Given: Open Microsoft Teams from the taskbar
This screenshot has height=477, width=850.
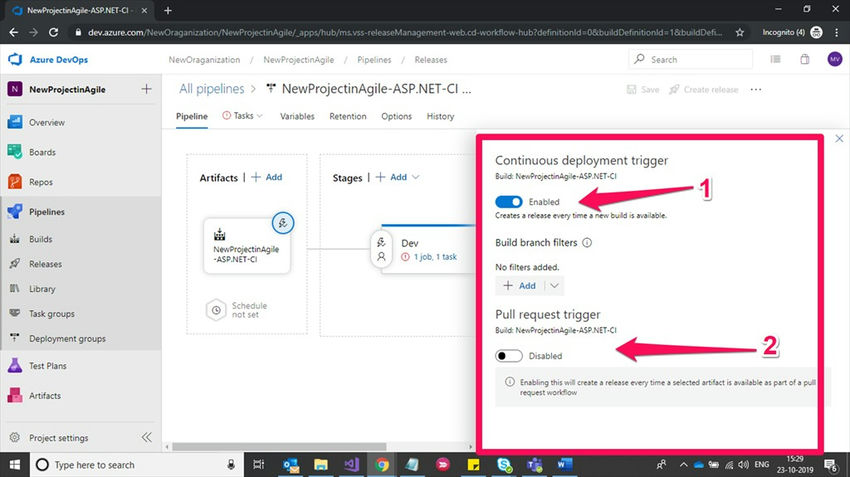Looking at the screenshot, I should click(x=535, y=465).
